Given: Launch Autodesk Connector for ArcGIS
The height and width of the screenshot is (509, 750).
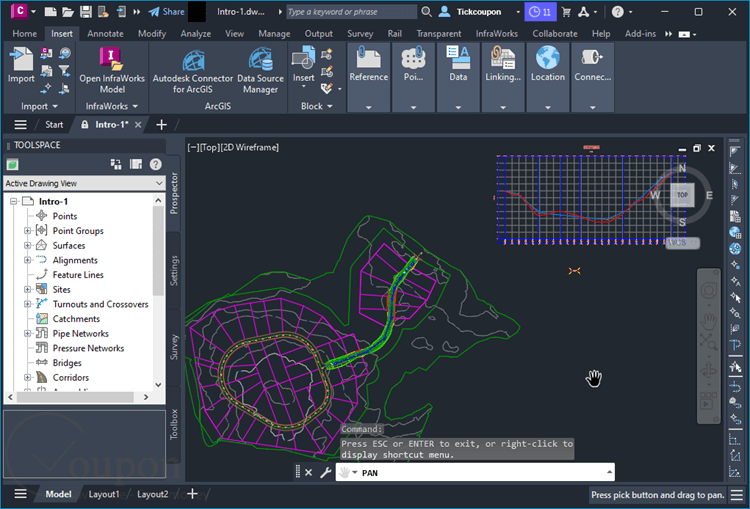Looking at the screenshot, I should (x=193, y=70).
